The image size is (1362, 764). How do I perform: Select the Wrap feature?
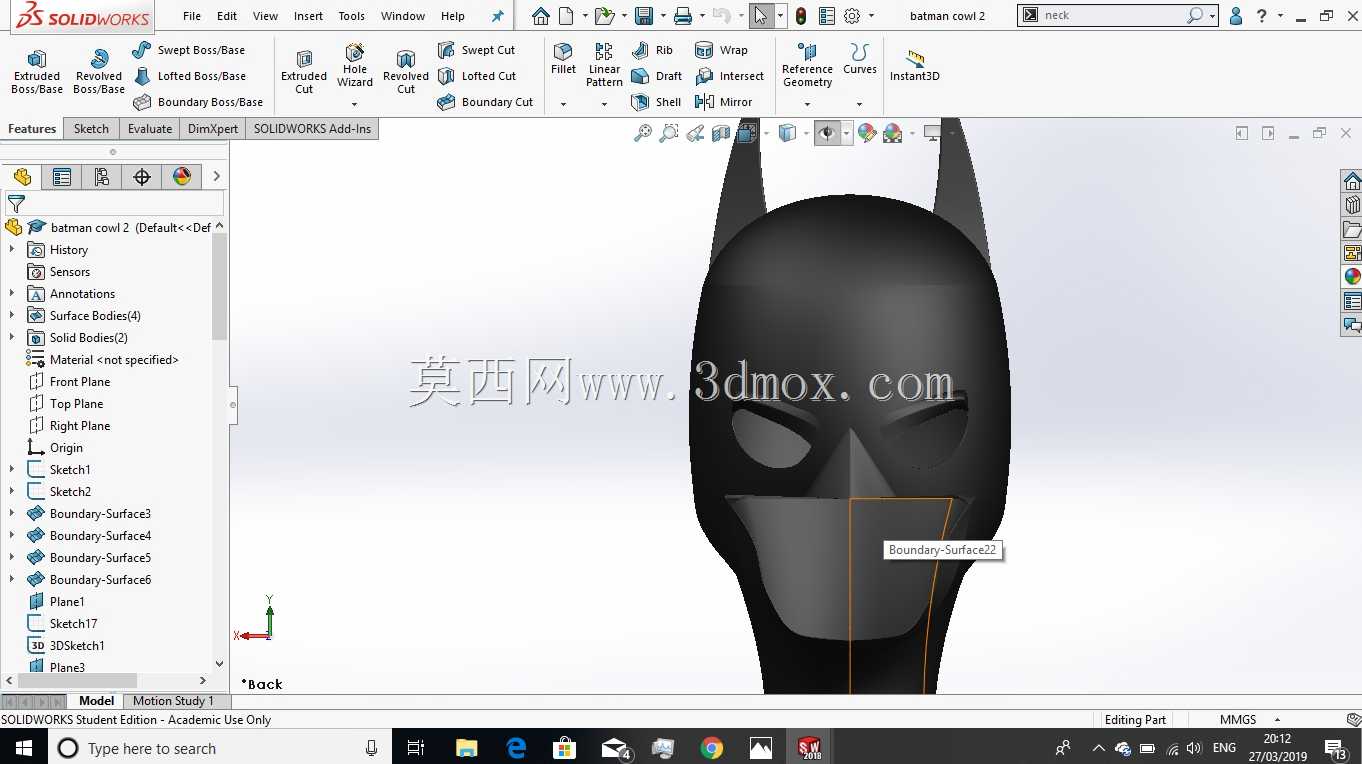coord(721,50)
